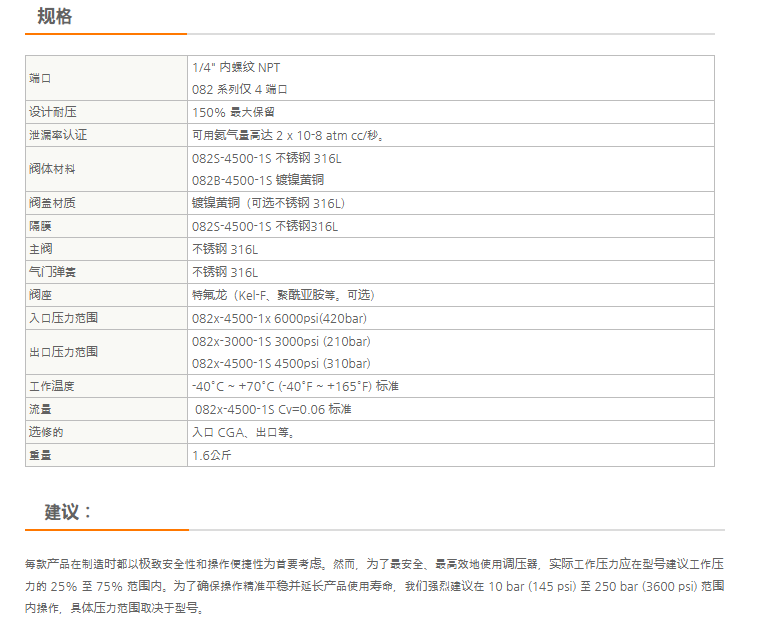This screenshot has height=628, width=761.
Task: Click the 阀座 value mentioning 特氟龙
Action: (284, 295)
